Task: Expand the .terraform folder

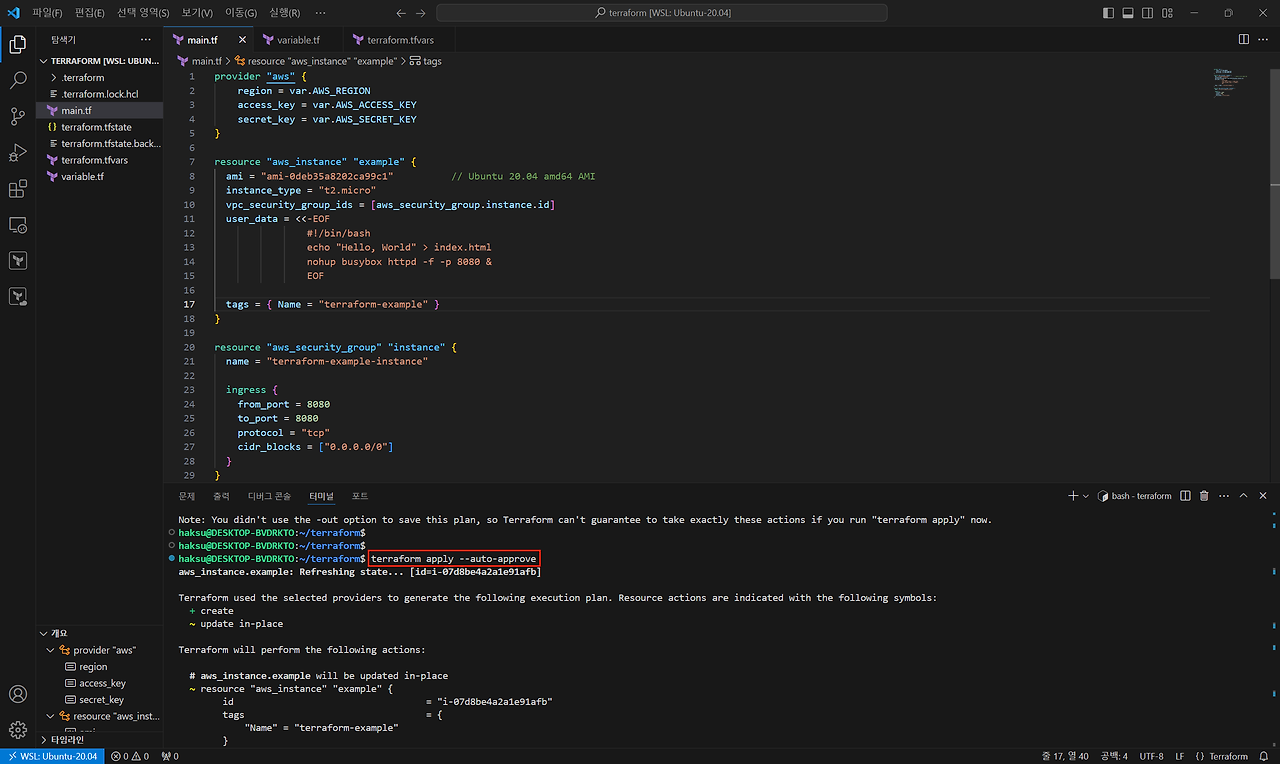Action: pyautogui.click(x=82, y=77)
